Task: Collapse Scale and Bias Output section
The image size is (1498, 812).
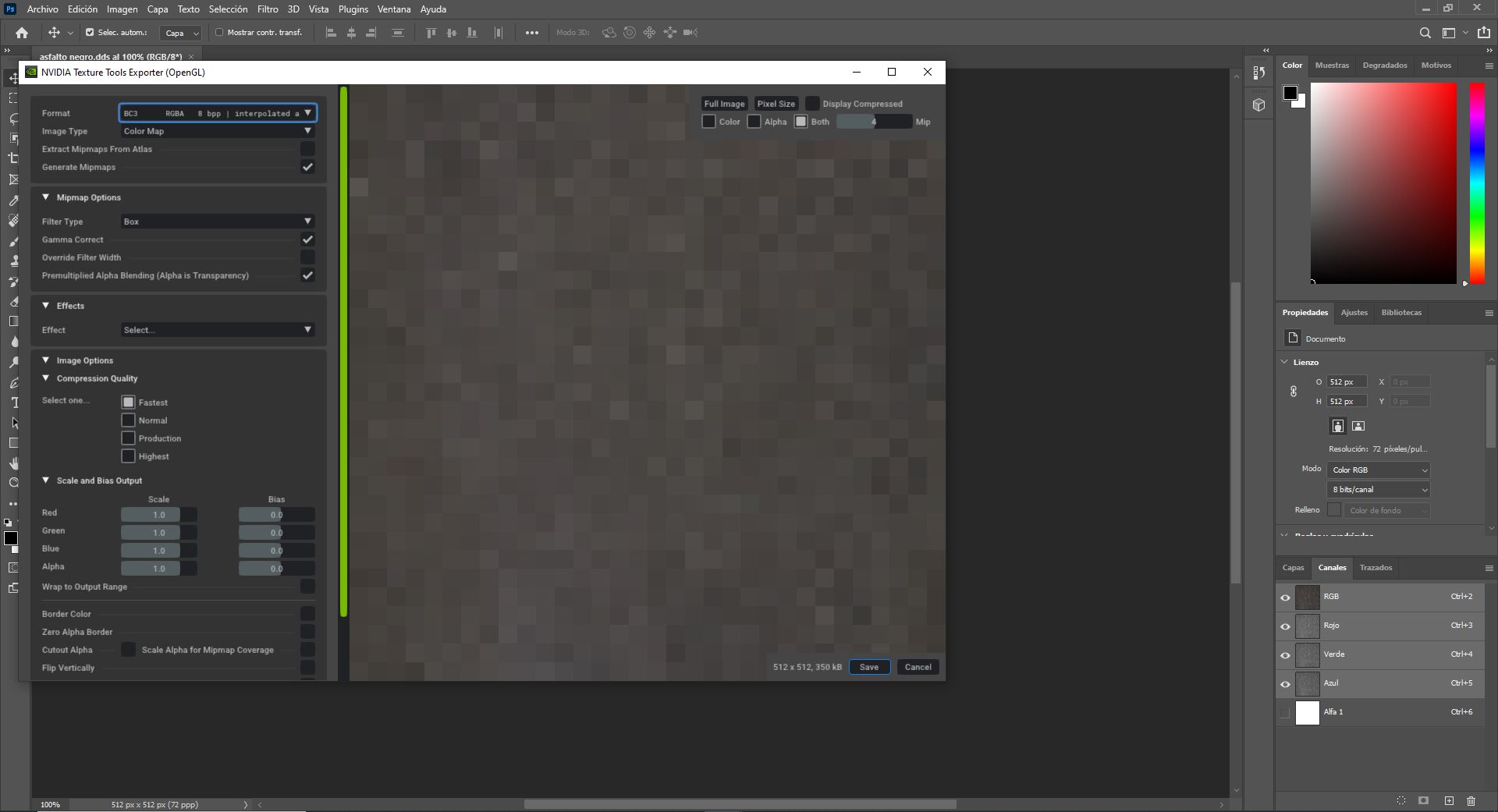Action: (x=45, y=480)
